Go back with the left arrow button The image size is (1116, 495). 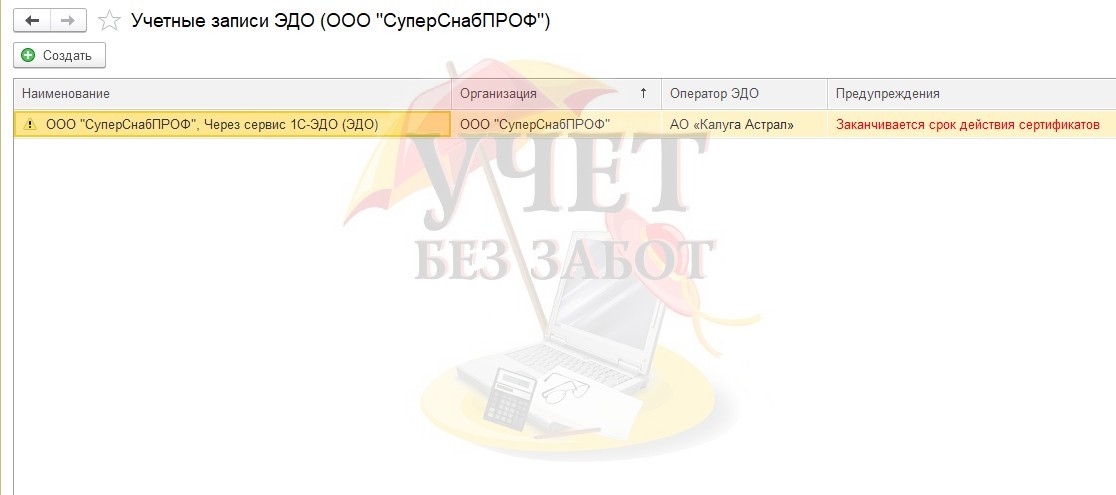pyautogui.click(x=32, y=21)
